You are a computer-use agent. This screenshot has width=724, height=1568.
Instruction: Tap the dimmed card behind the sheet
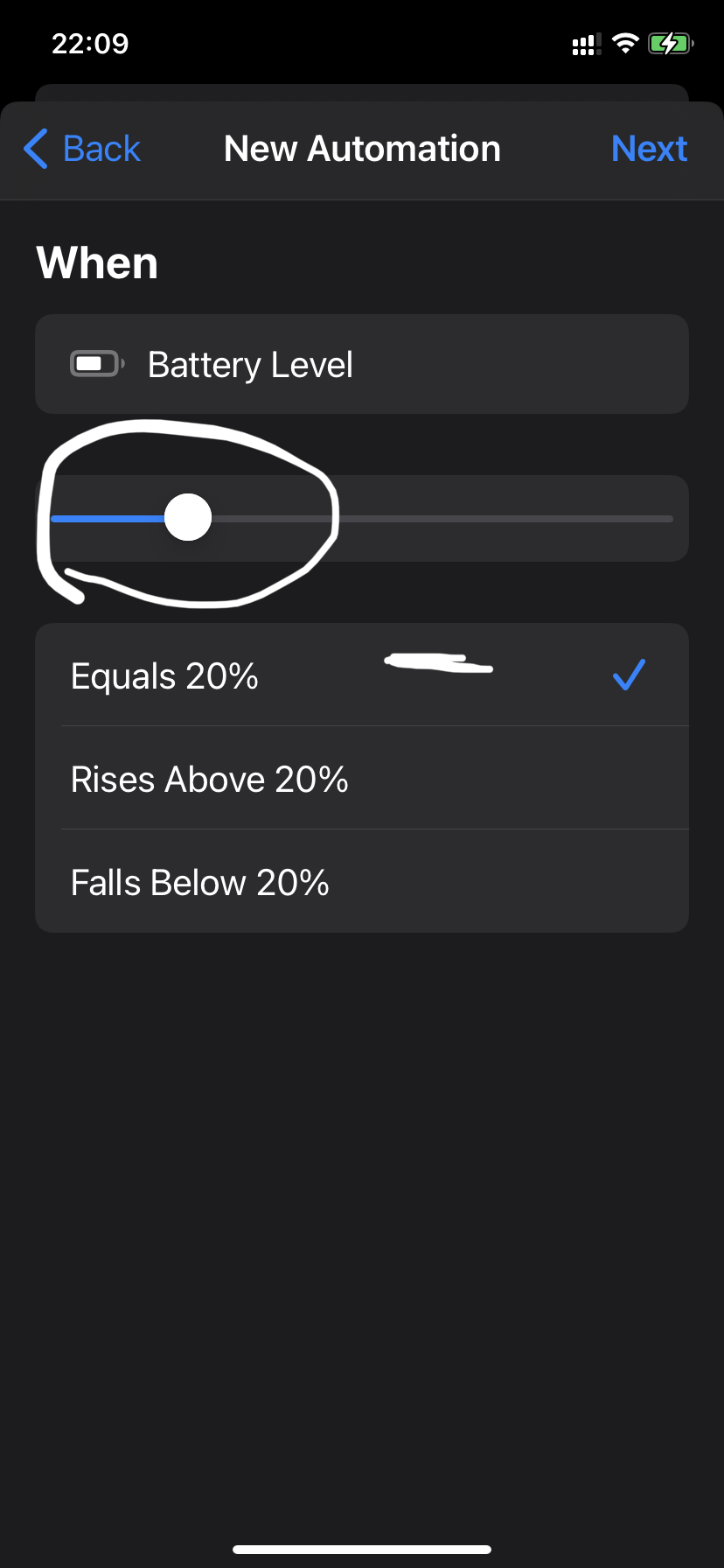click(362, 93)
